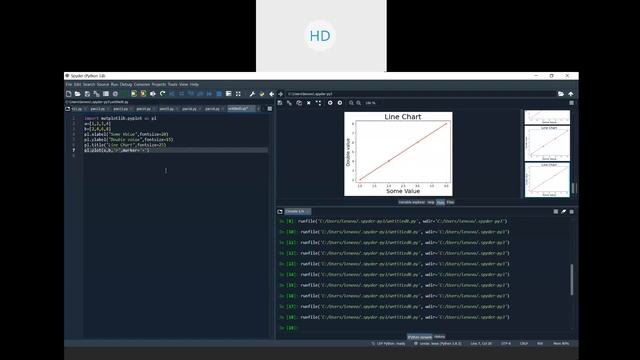This screenshot has width=640, height=360.
Task: Open the Consoles menu
Action: pos(142,84)
